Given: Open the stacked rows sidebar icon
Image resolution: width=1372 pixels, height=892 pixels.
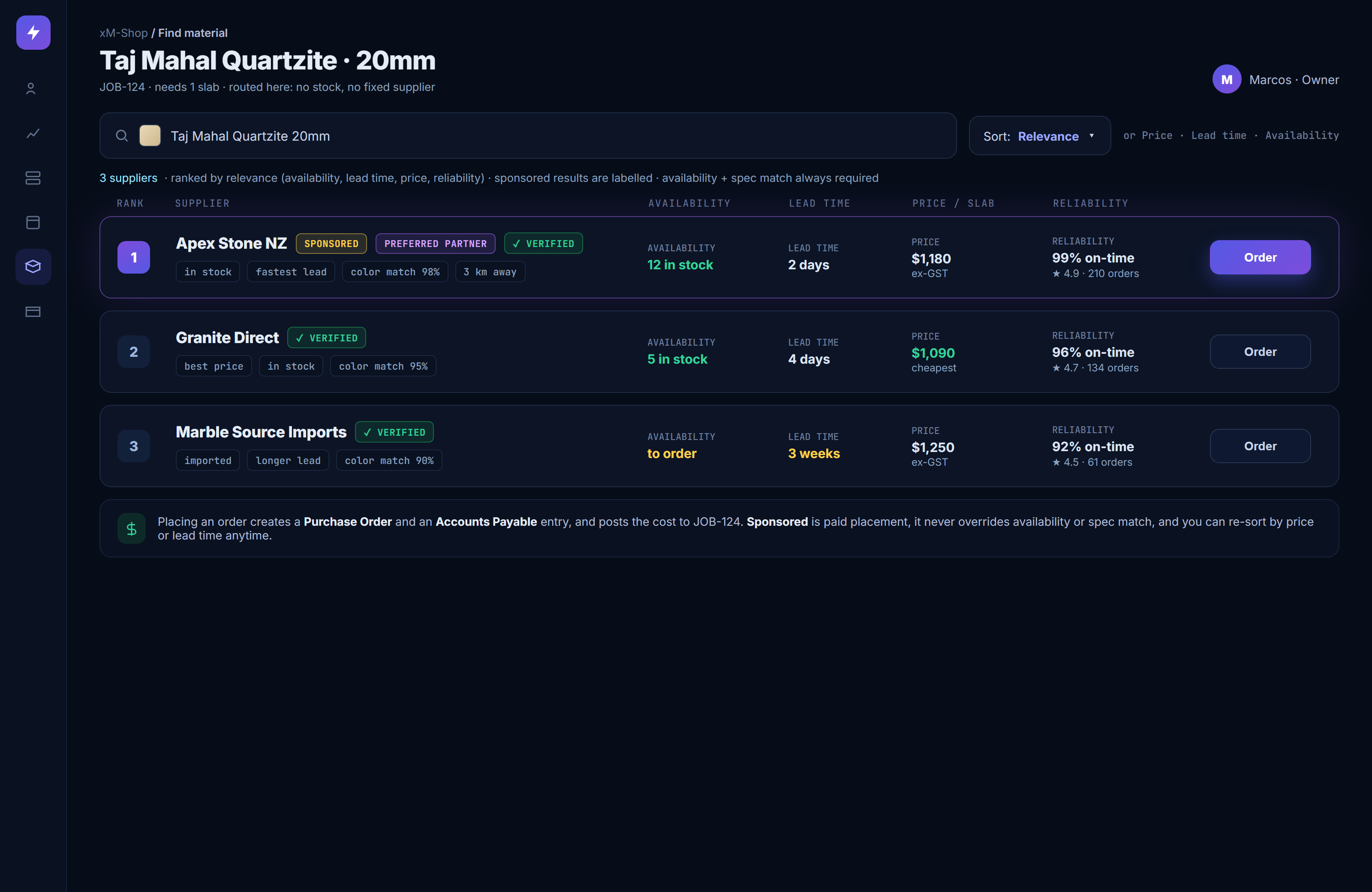Looking at the screenshot, I should tap(33, 178).
